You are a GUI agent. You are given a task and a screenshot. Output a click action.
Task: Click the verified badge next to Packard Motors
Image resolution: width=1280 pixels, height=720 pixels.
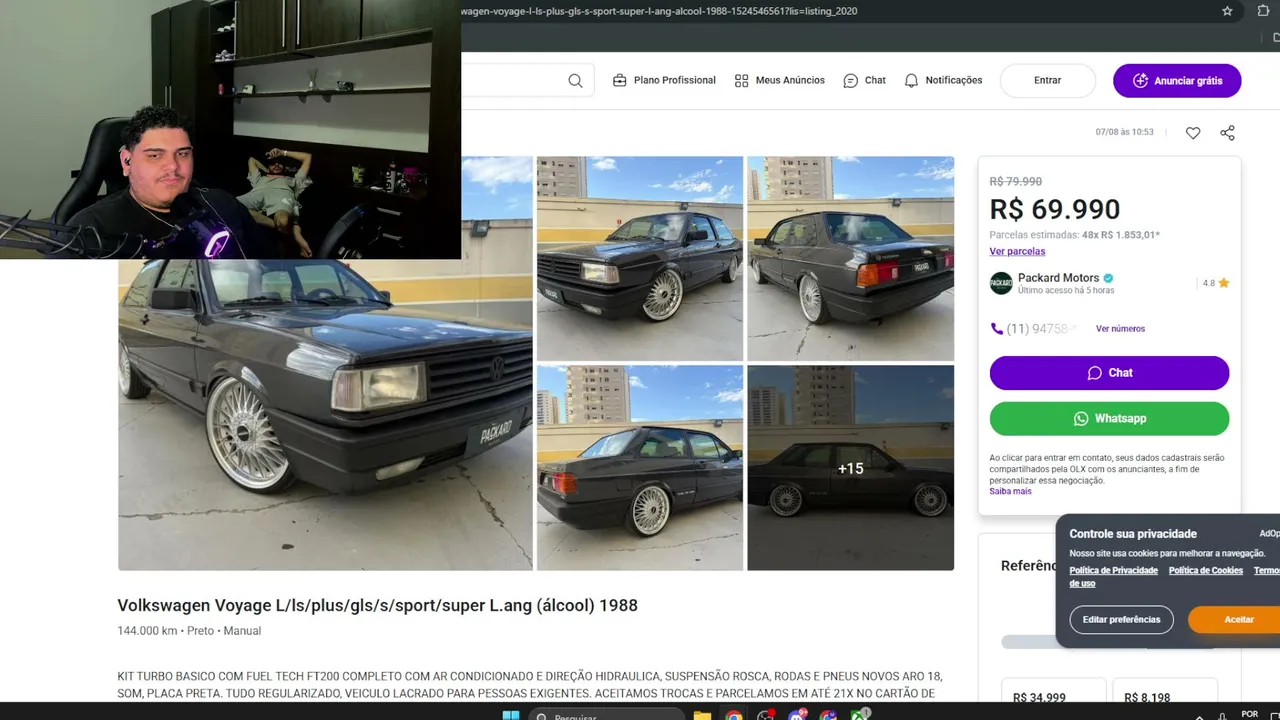click(1108, 279)
